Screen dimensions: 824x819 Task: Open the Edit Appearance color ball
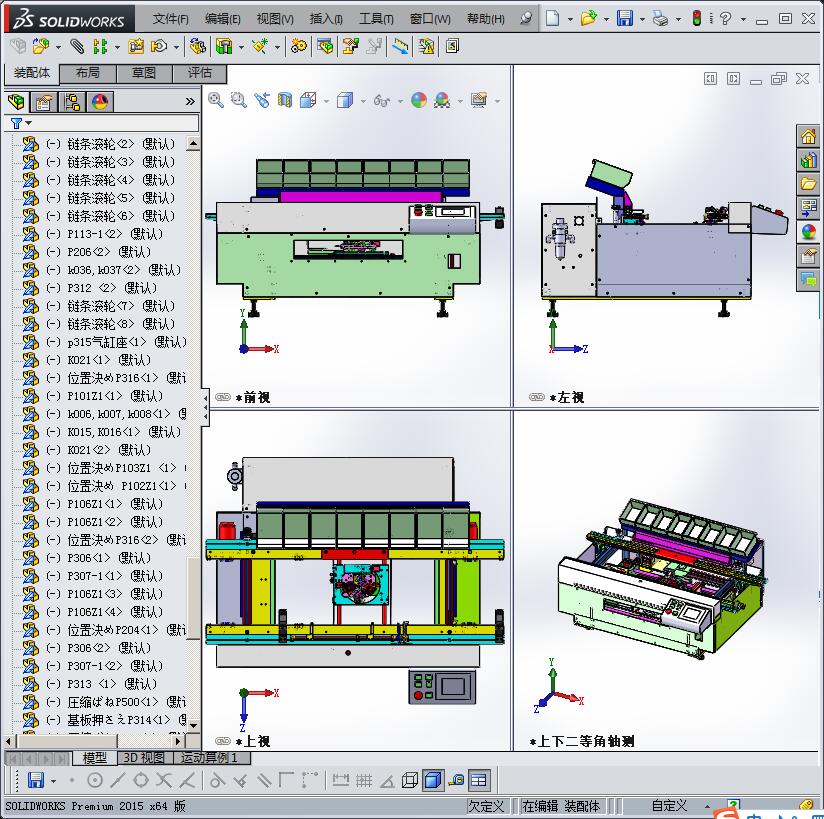pos(419,100)
